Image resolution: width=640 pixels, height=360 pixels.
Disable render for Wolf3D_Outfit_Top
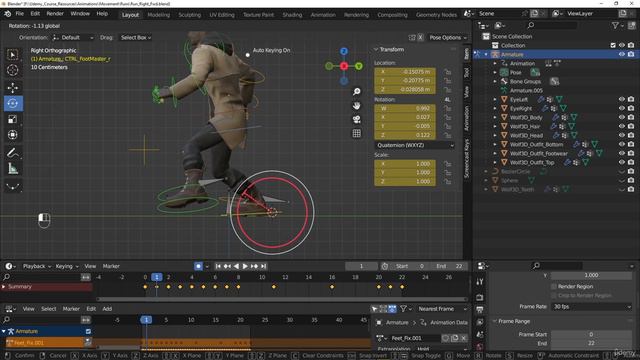tap(631, 162)
